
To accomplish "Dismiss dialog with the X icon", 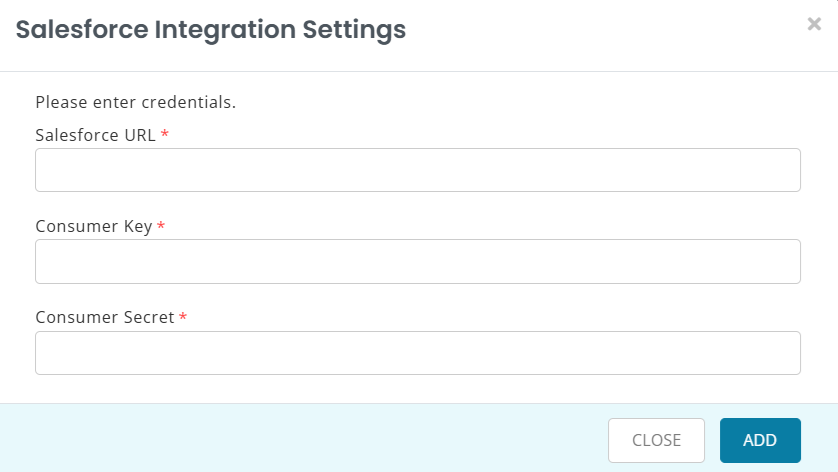I will pyautogui.click(x=814, y=25).
